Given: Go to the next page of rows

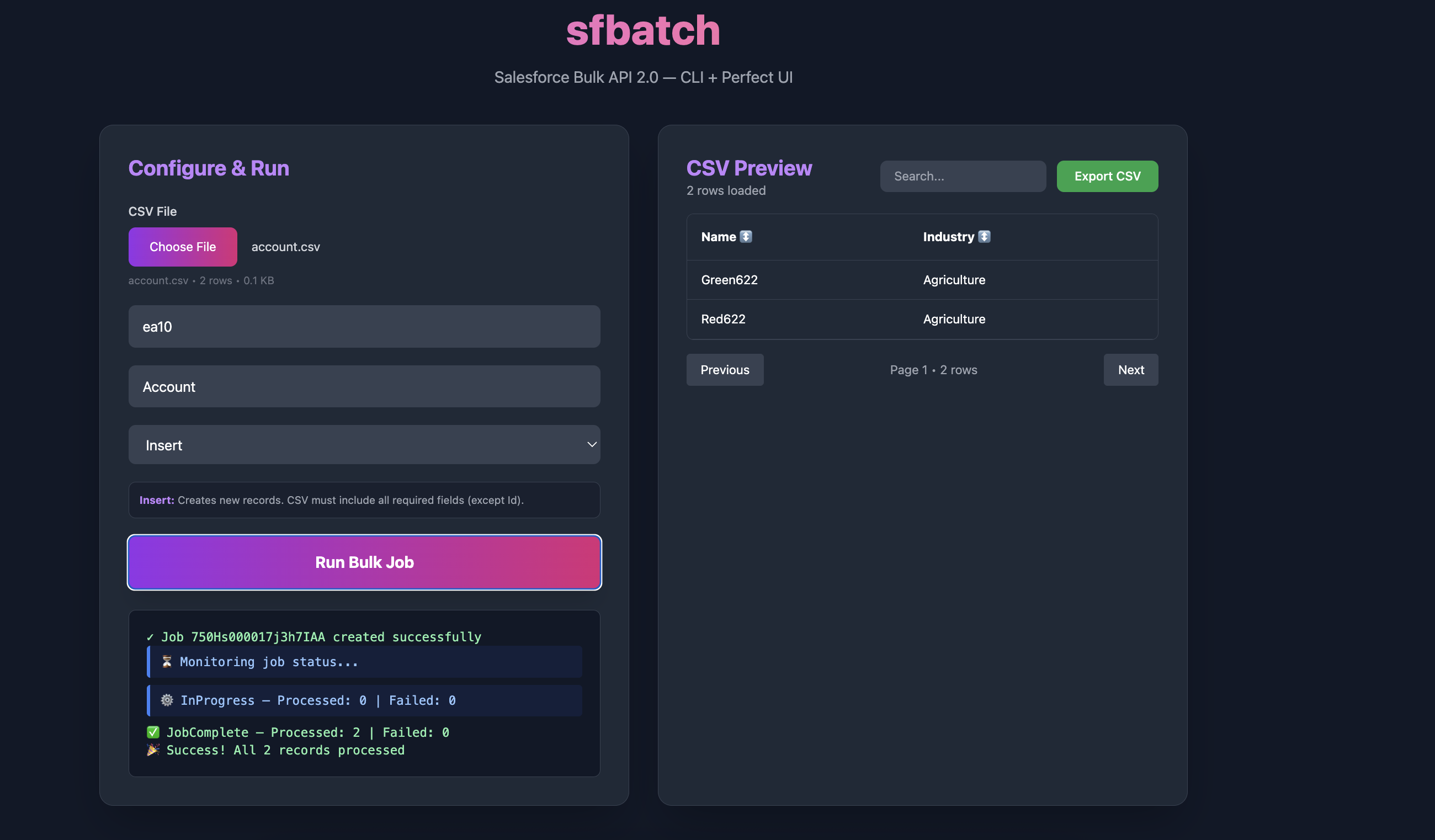Looking at the screenshot, I should coord(1130,370).
